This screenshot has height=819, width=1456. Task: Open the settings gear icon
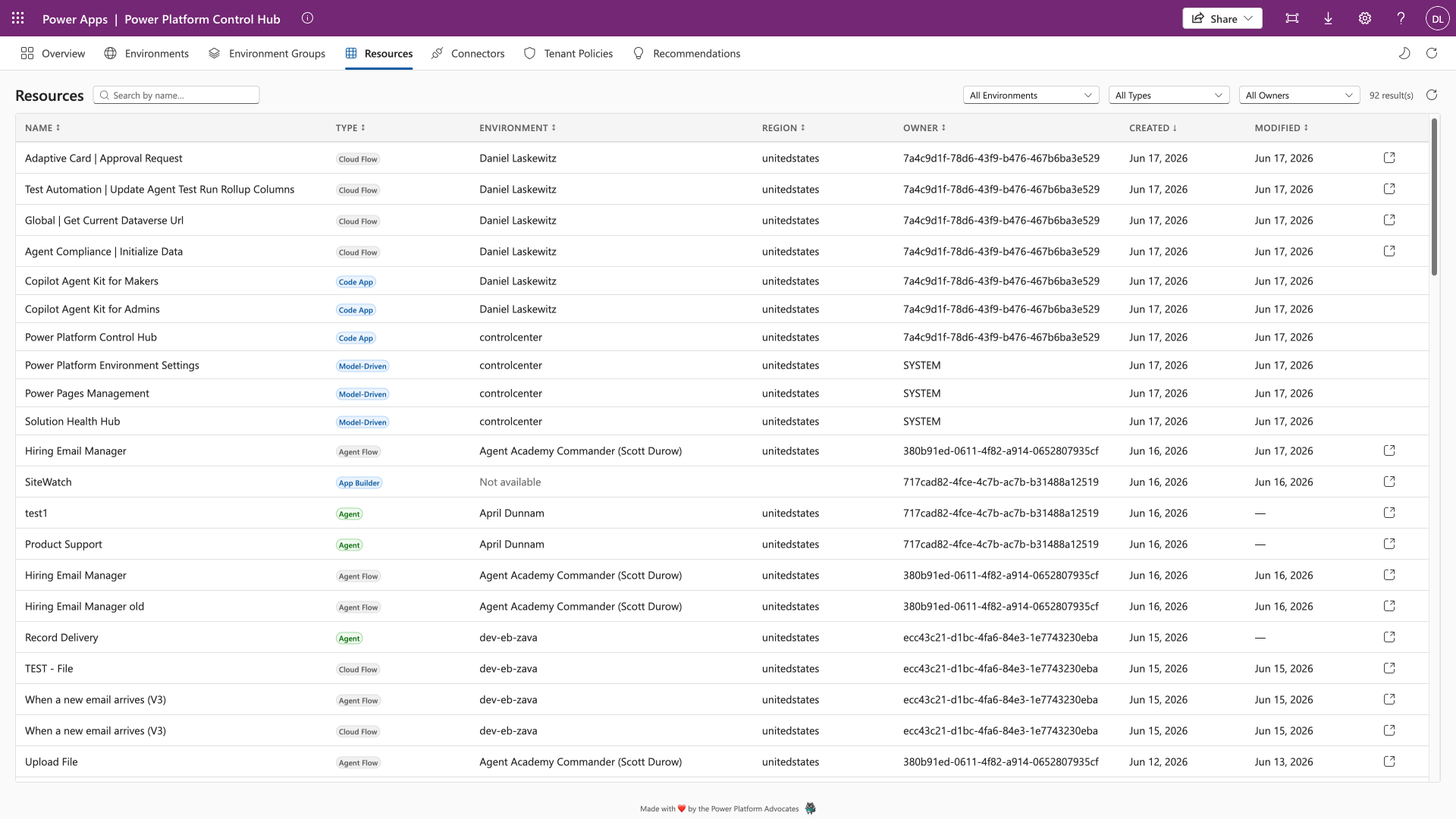(x=1365, y=18)
